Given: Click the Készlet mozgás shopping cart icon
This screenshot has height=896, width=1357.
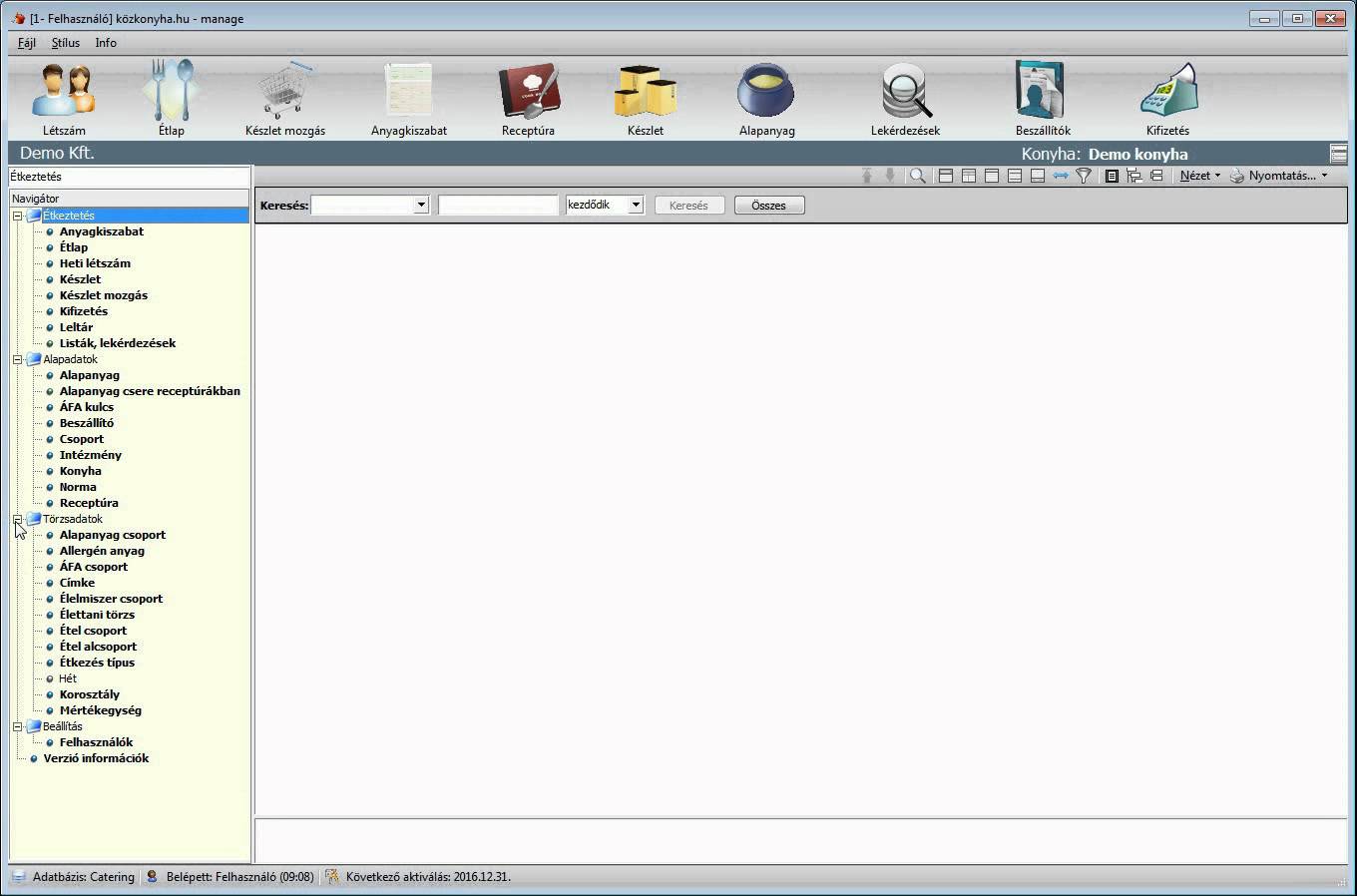Looking at the screenshot, I should pos(284,92).
